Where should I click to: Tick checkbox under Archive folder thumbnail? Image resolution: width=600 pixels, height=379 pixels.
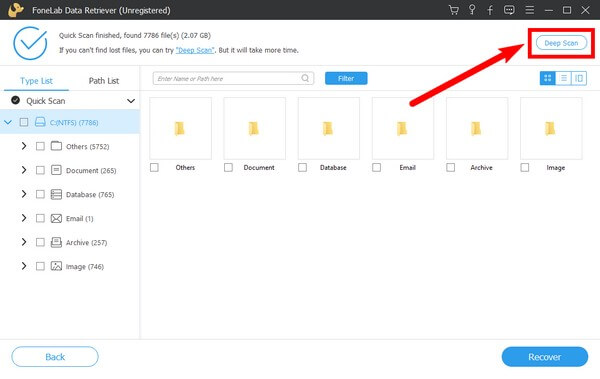[451, 167]
